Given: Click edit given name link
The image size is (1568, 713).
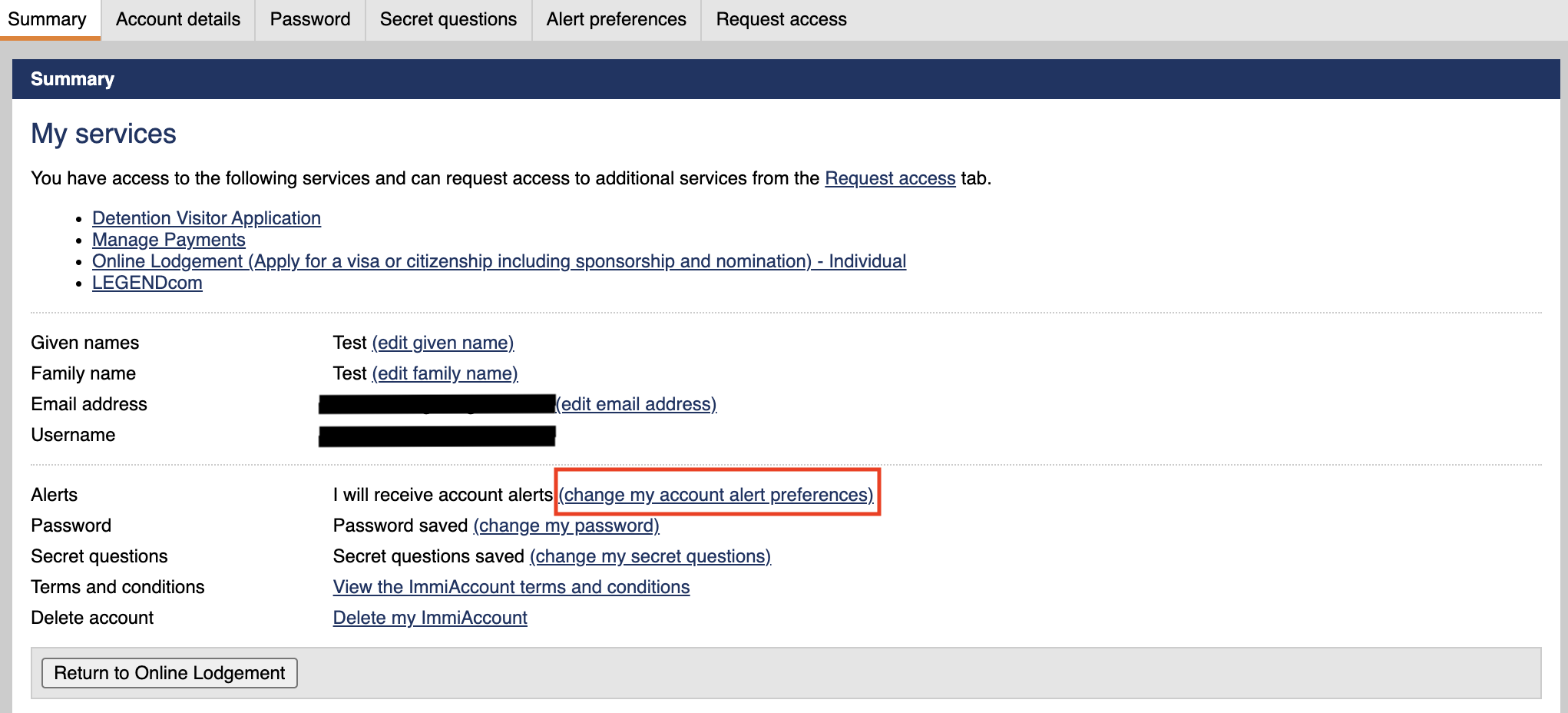Looking at the screenshot, I should tap(443, 343).
